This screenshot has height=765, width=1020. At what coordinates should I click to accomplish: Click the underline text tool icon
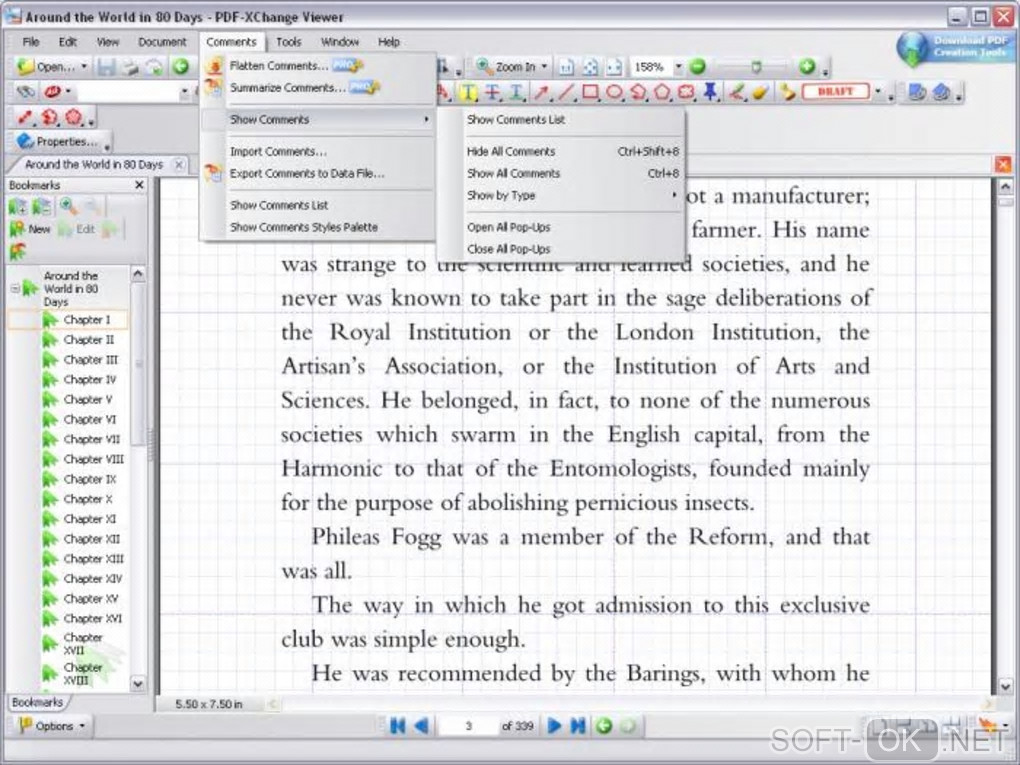517,92
